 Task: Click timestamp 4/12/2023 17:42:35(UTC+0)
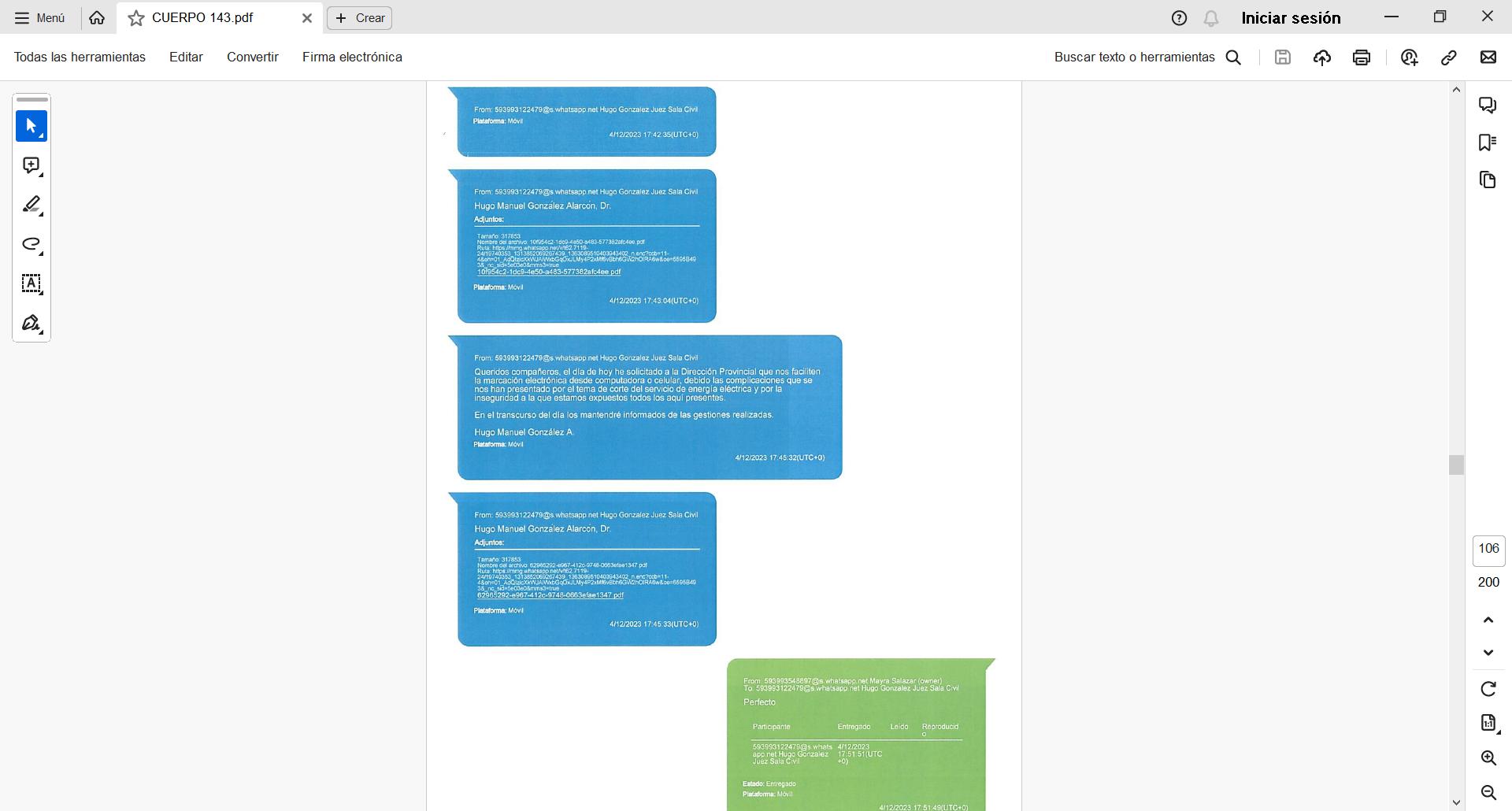pos(654,135)
